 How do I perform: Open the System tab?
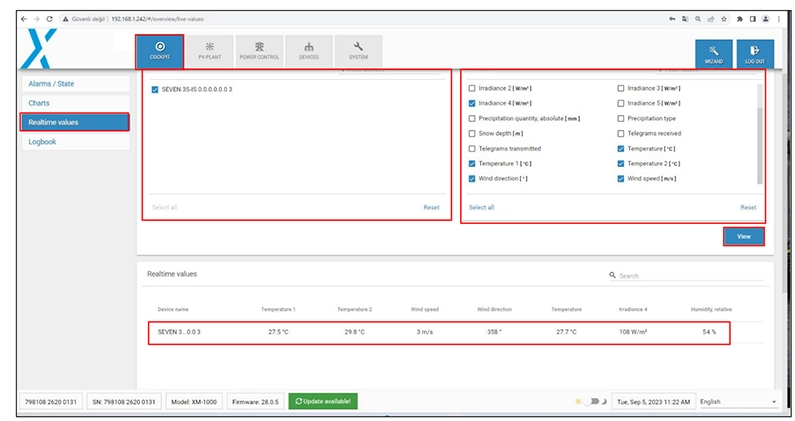point(358,52)
